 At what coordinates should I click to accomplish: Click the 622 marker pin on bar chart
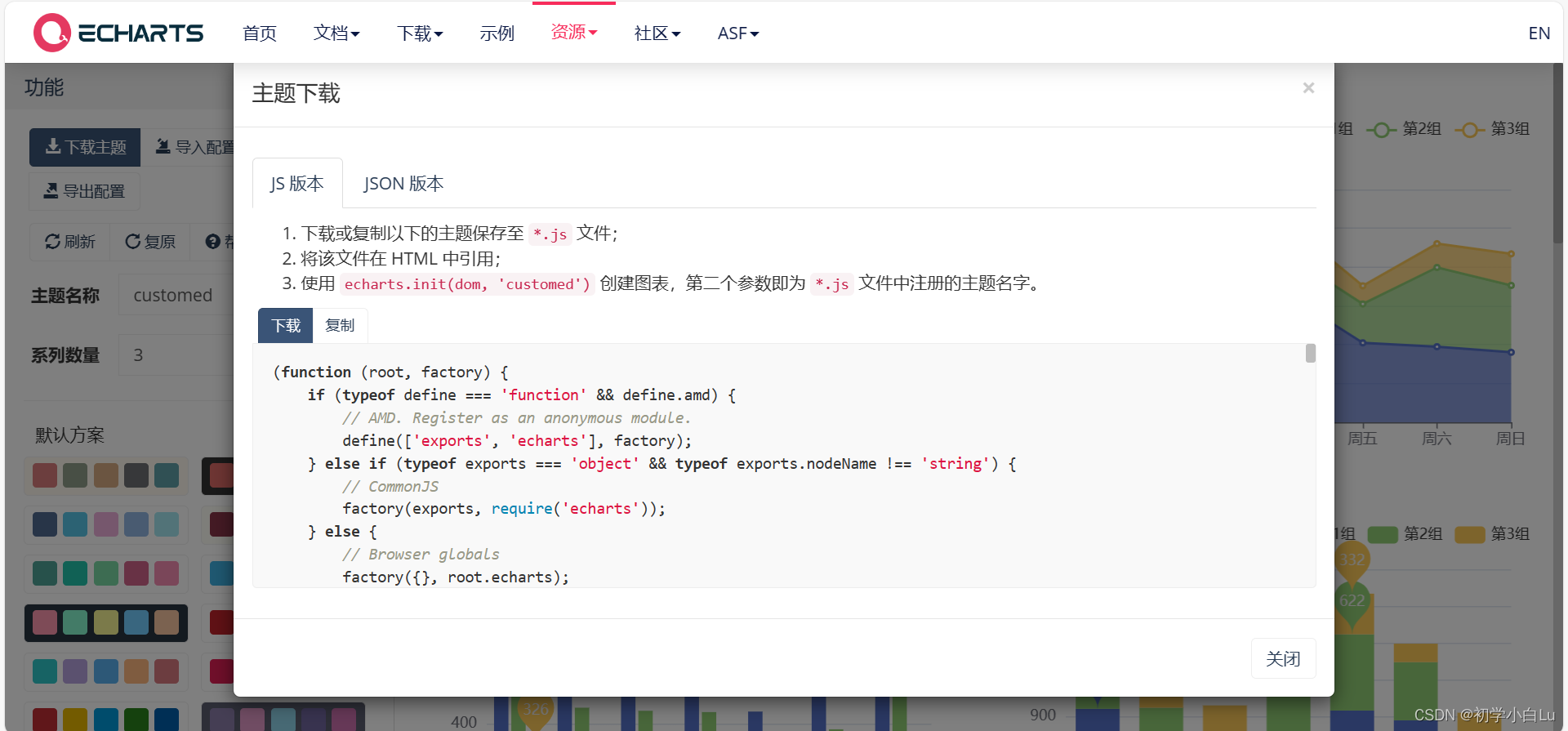(1352, 603)
